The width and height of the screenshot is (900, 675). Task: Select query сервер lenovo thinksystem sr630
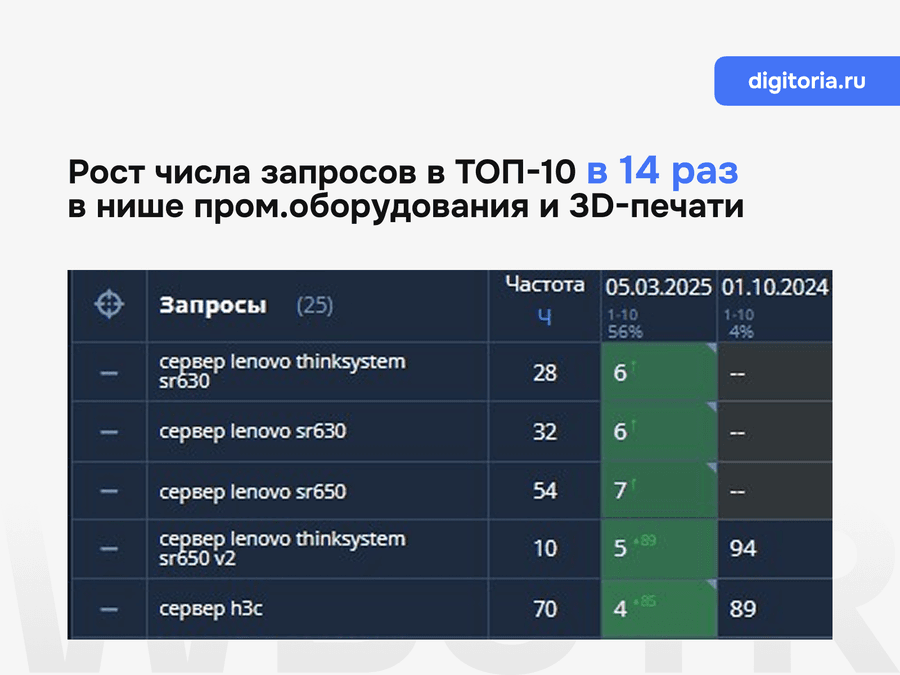[282, 371]
